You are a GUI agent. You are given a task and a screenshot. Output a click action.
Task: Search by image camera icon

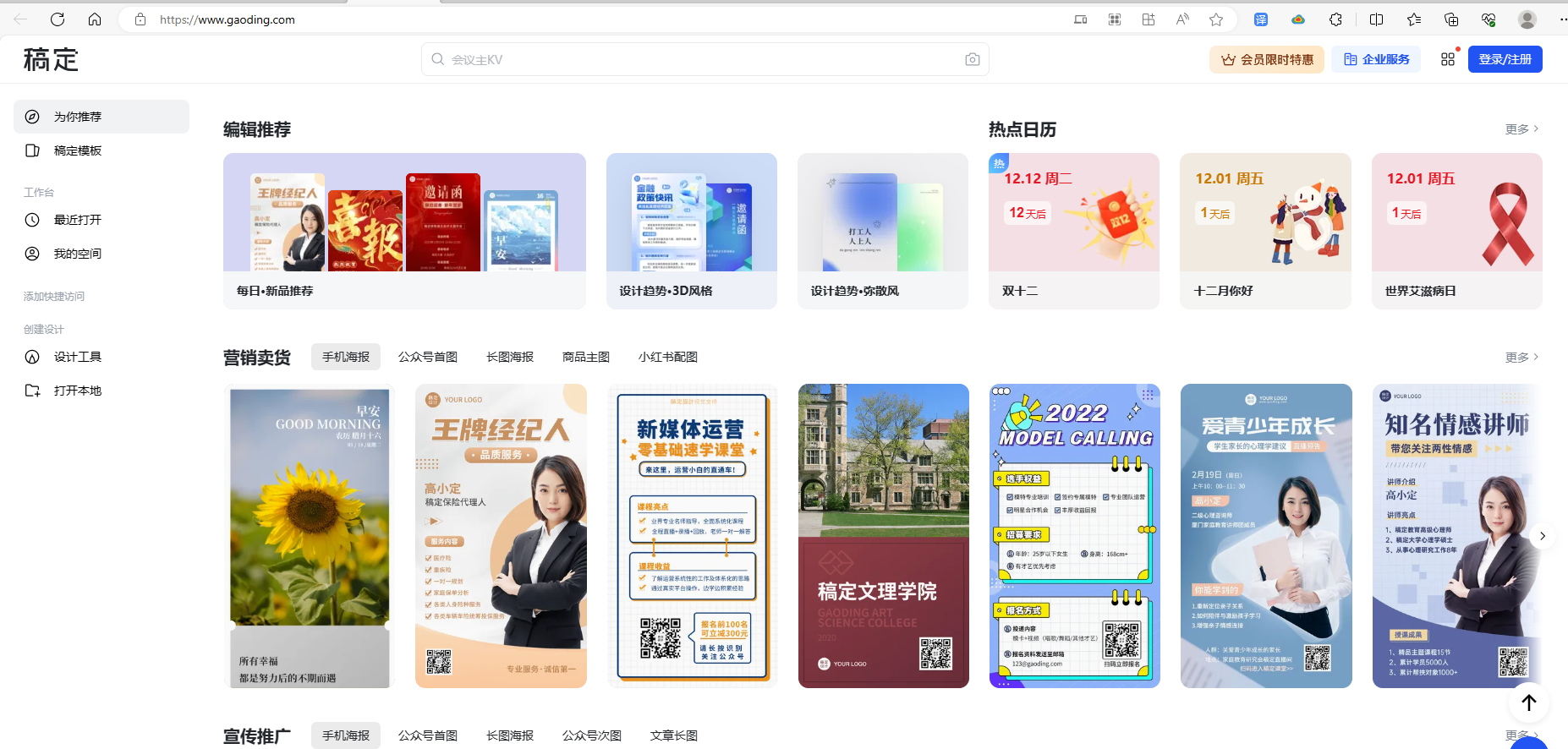click(973, 59)
